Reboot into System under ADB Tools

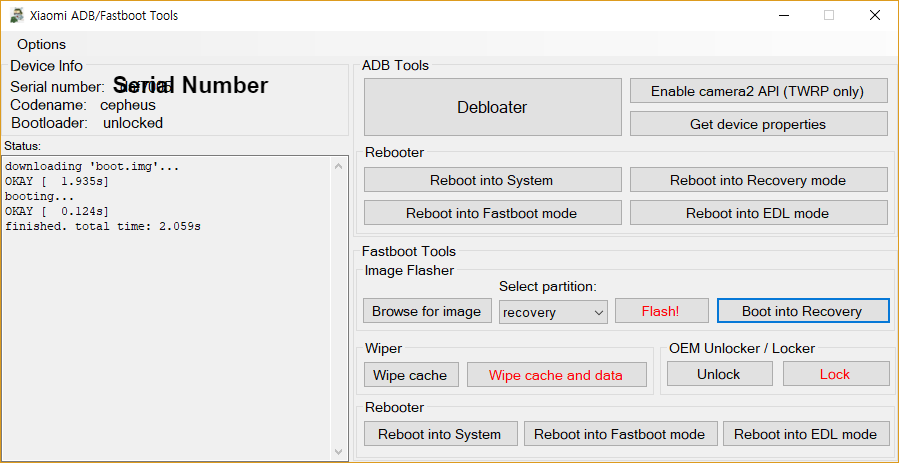[x=493, y=180]
